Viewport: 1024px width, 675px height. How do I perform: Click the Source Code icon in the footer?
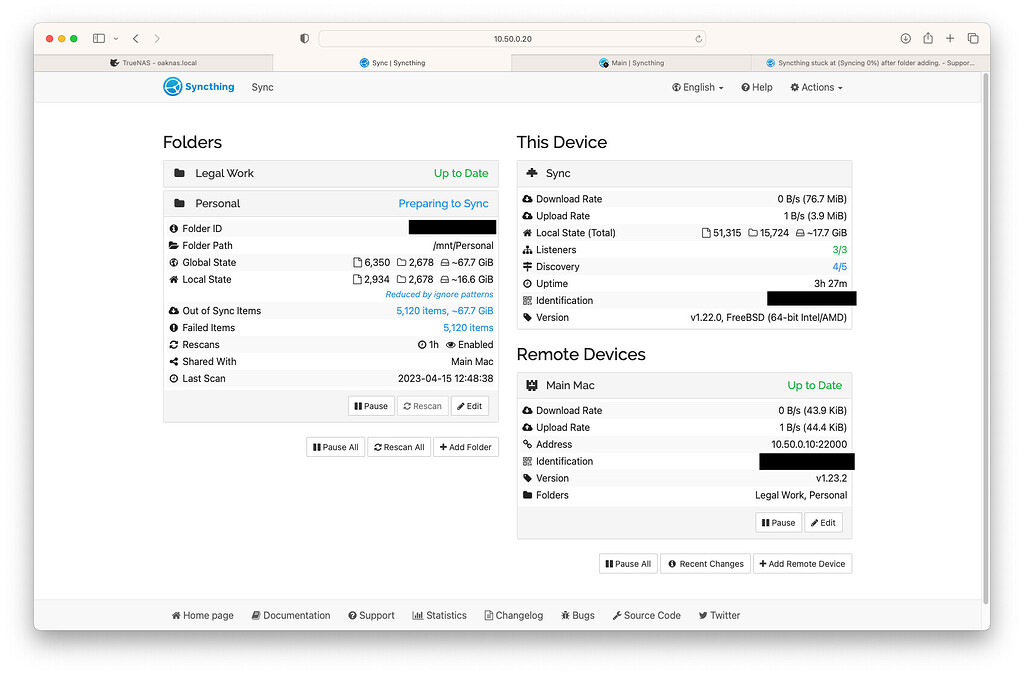tap(617, 615)
